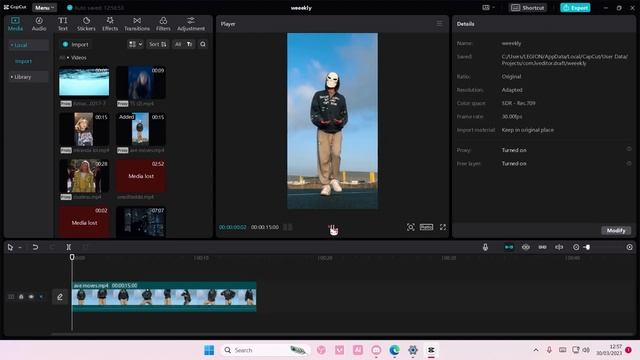This screenshot has height=360, width=640.
Task: Open the layout selector in title bar
Action: click(x=488, y=8)
